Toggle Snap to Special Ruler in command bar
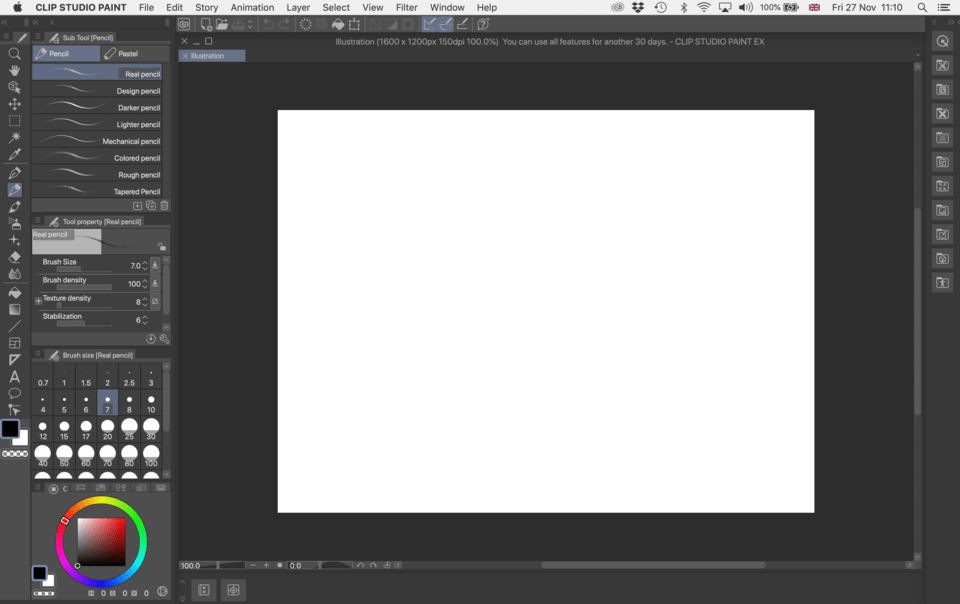The image size is (960, 604). [x=446, y=24]
